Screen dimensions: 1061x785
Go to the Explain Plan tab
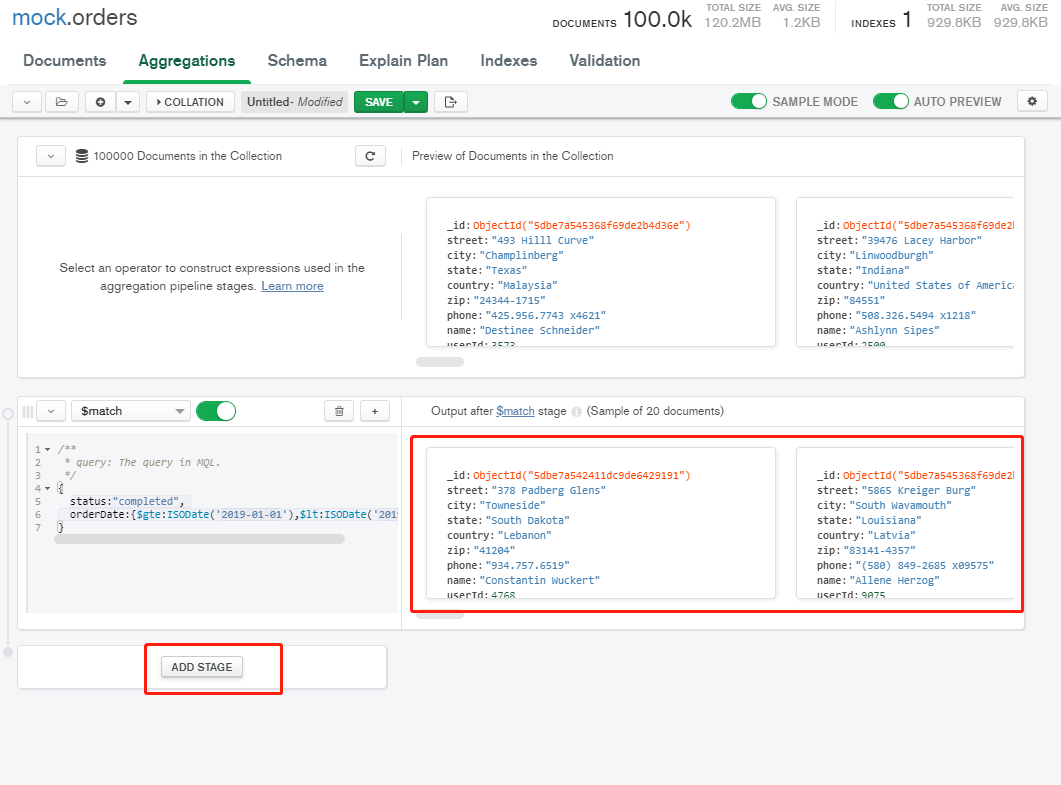403,61
